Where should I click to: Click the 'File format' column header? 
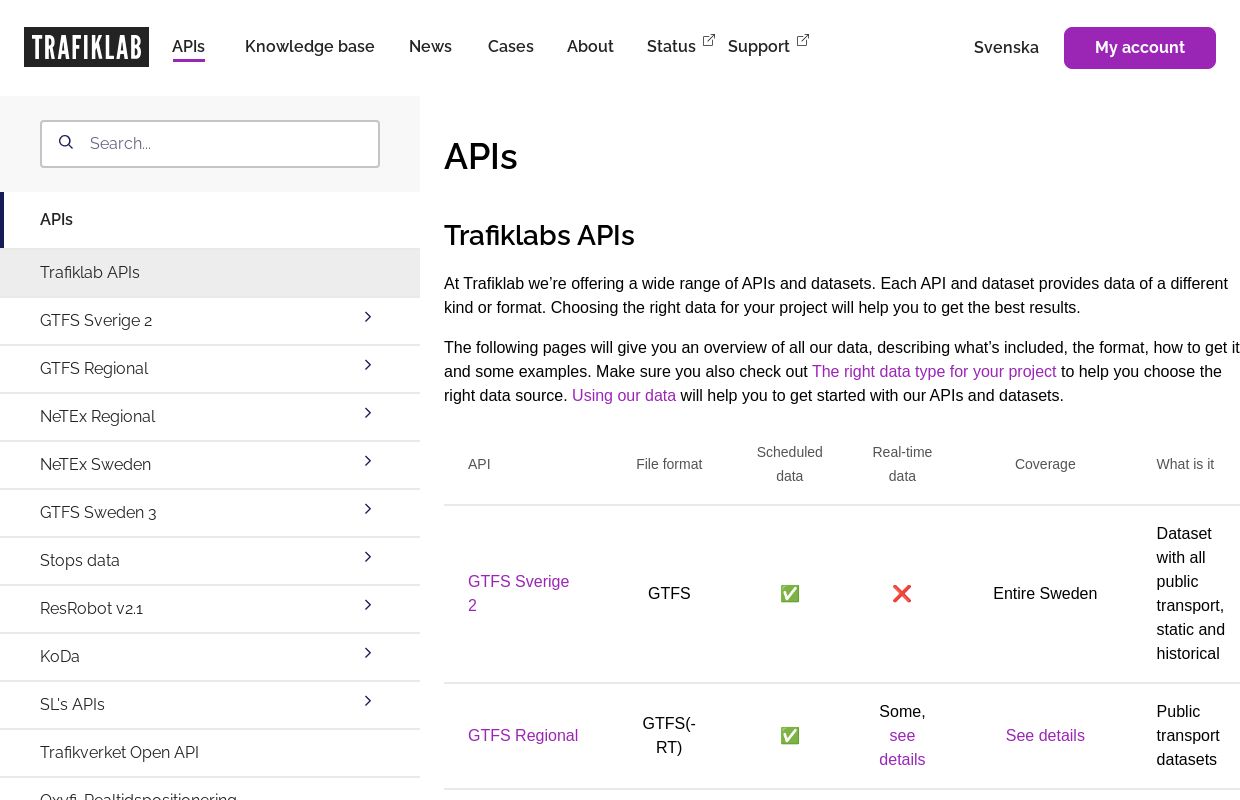point(669,464)
